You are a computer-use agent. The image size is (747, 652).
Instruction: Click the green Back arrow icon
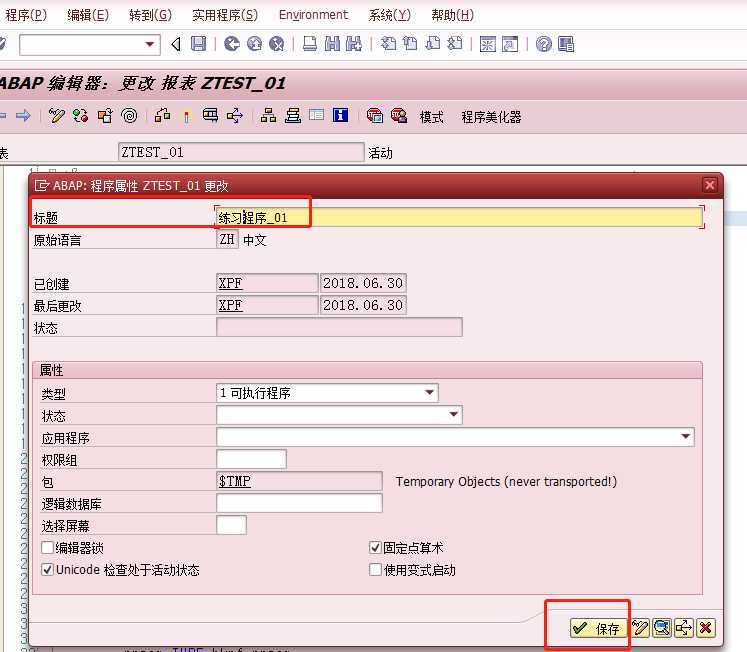232,44
